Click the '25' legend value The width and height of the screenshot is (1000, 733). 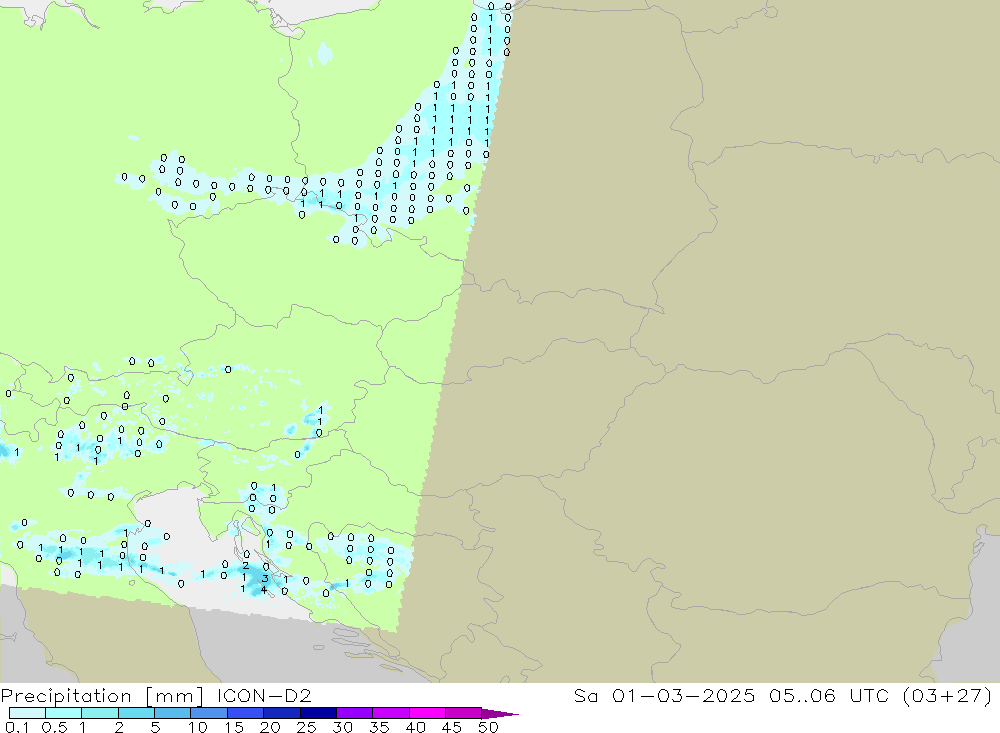click(307, 727)
